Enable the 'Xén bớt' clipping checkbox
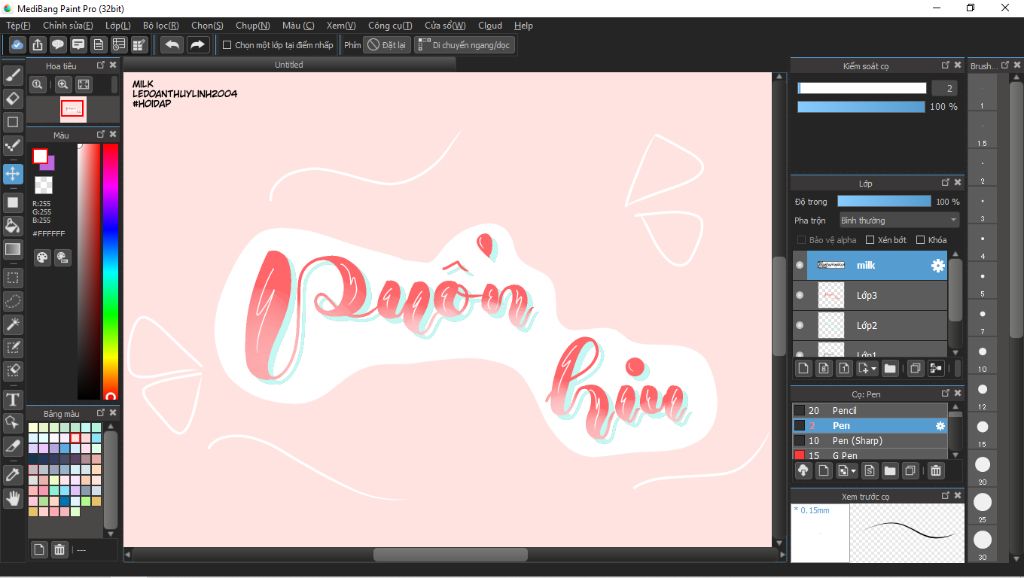 tap(870, 240)
